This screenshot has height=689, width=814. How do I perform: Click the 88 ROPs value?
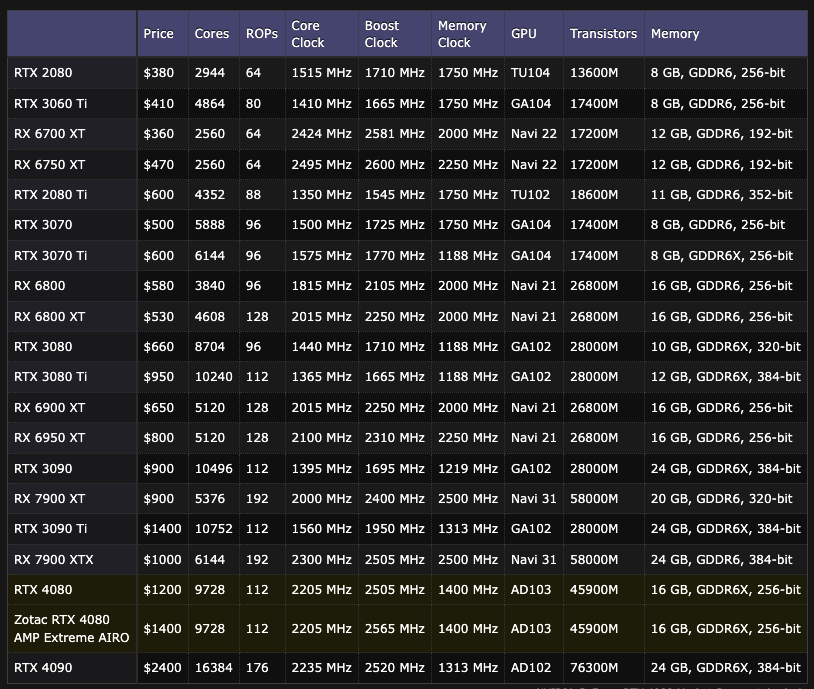point(253,195)
